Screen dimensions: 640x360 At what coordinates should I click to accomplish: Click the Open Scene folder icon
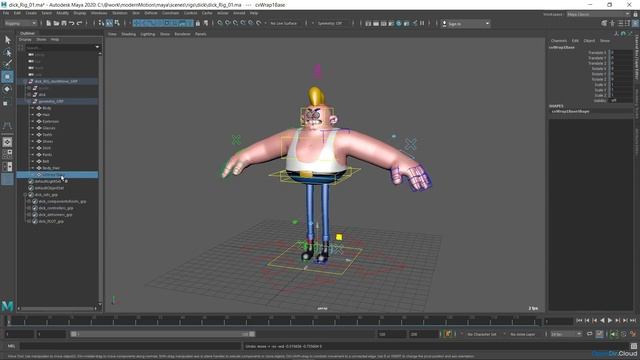56,23
